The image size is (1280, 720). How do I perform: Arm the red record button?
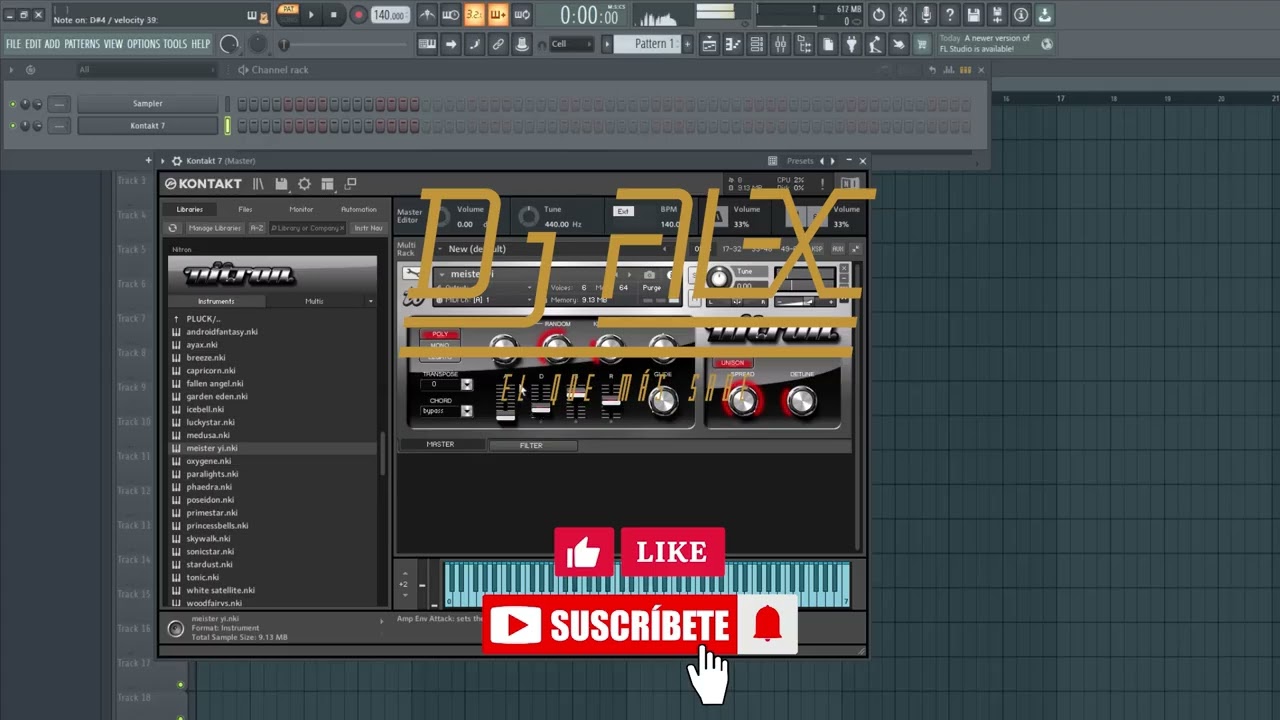click(x=358, y=15)
